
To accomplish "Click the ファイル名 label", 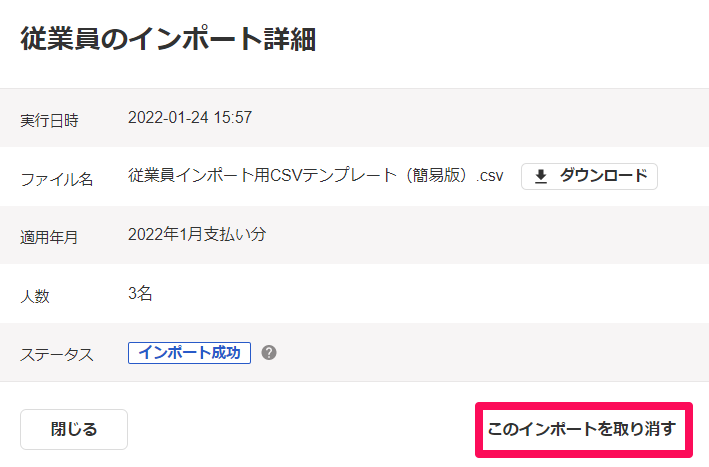I will click(x=57, y=179).
